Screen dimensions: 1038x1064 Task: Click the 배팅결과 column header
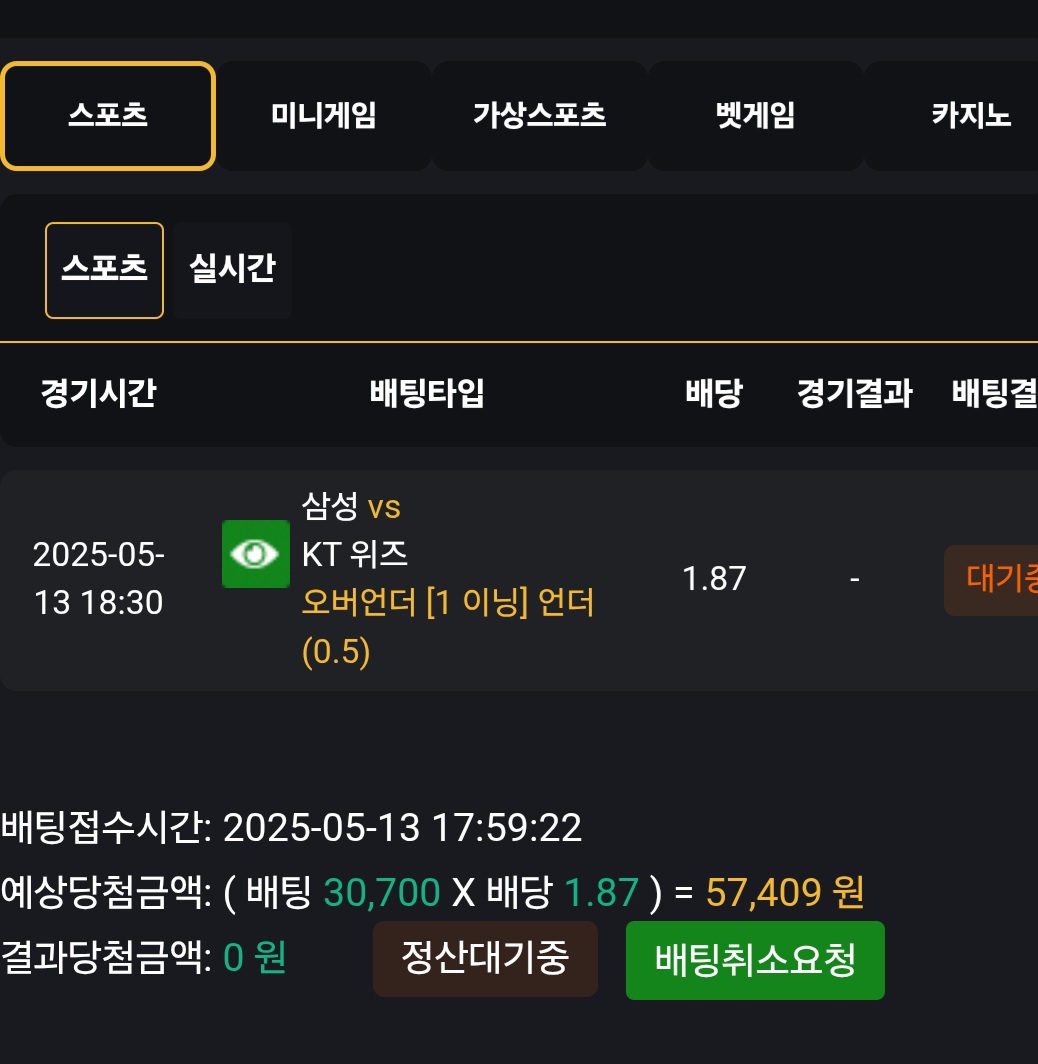point(995,393)
